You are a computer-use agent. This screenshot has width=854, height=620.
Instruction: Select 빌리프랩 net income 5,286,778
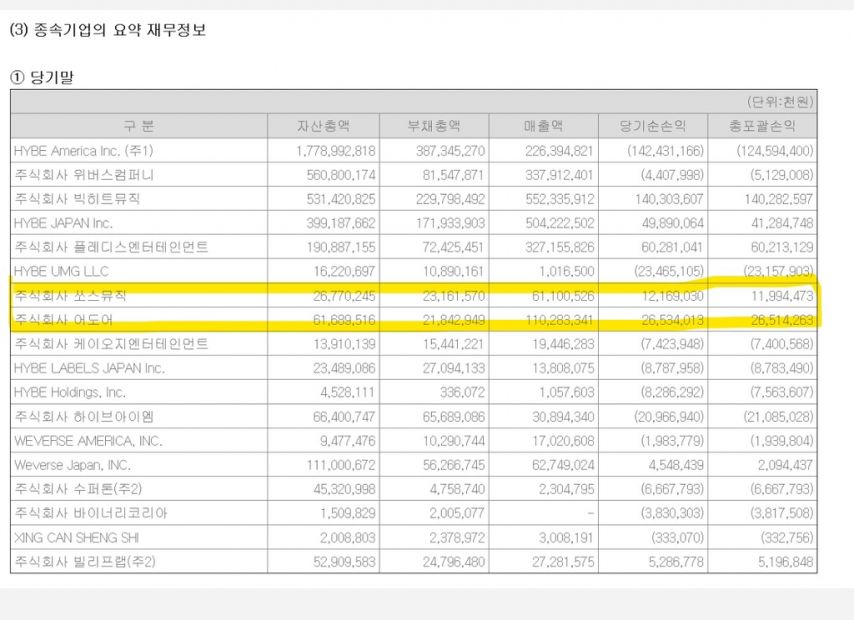click(x=676, y=561)
